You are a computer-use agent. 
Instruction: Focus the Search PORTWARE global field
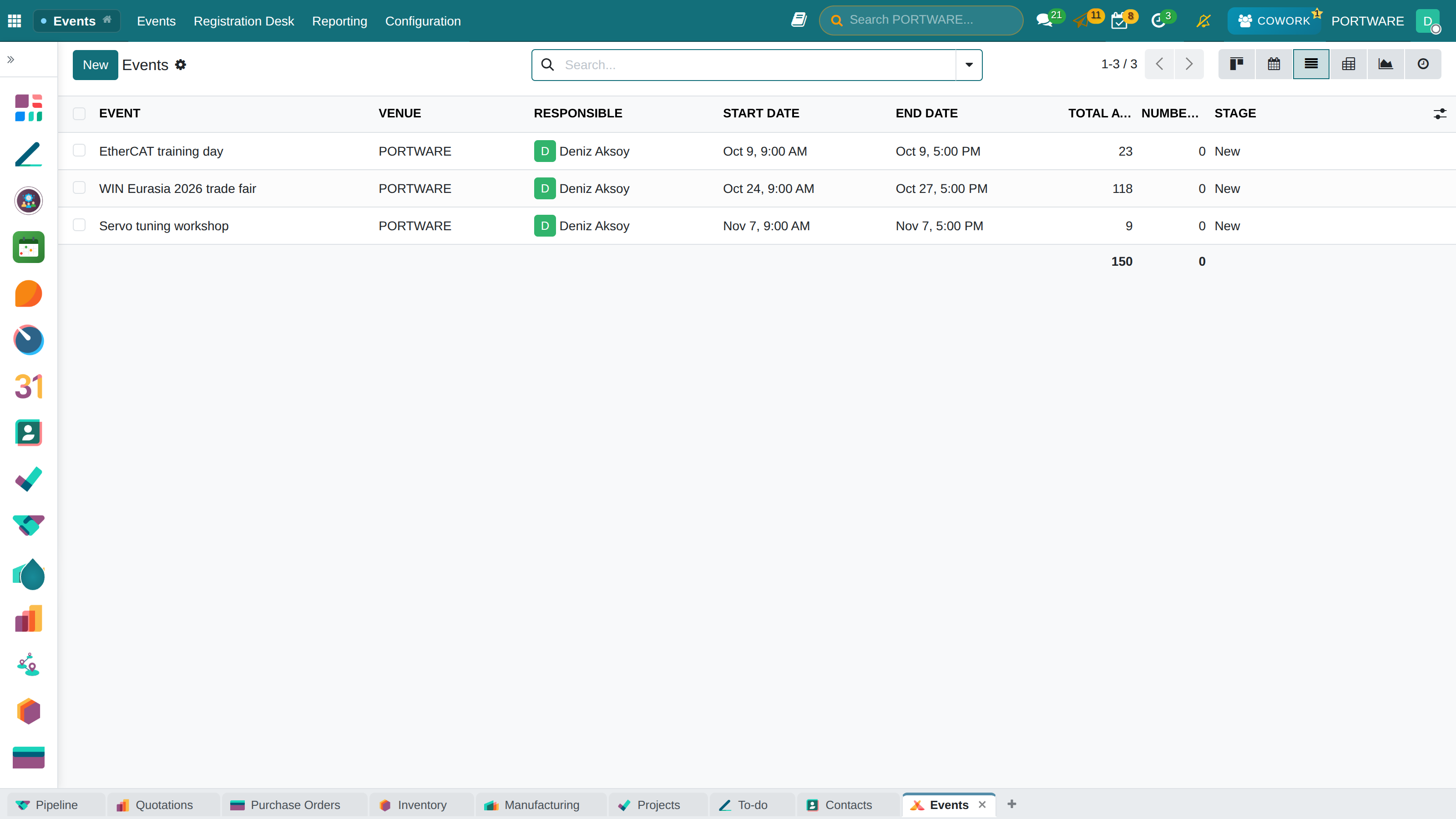point(921,20)
